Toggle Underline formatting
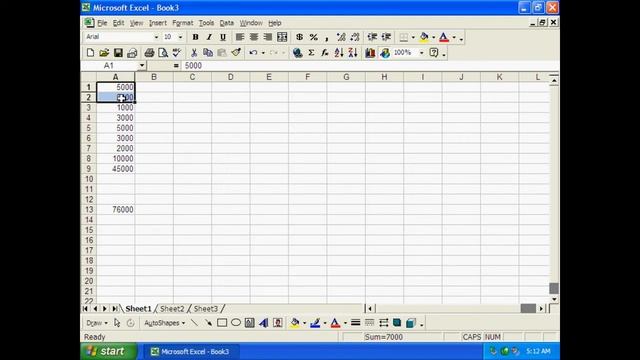640x360 pixels. point(223,37)
